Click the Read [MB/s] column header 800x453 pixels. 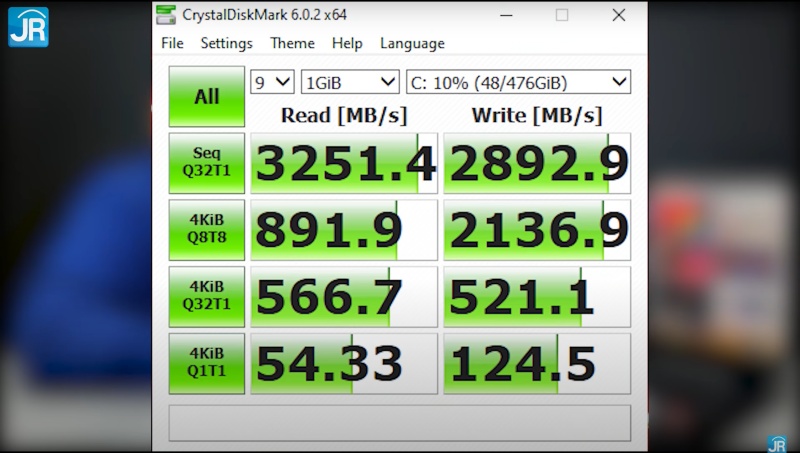pos(344,115)
